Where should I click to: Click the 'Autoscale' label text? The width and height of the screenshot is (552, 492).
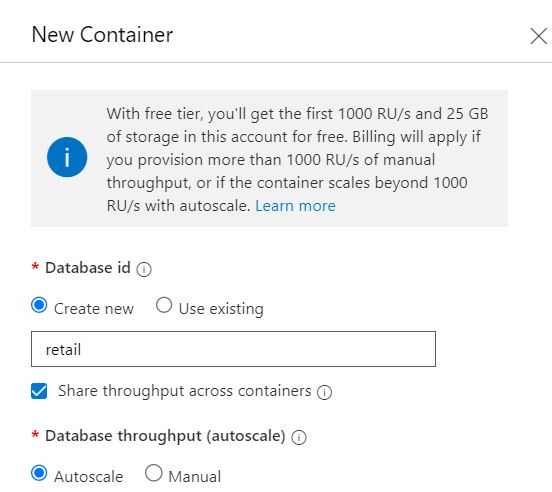click(x=89, y=477)
